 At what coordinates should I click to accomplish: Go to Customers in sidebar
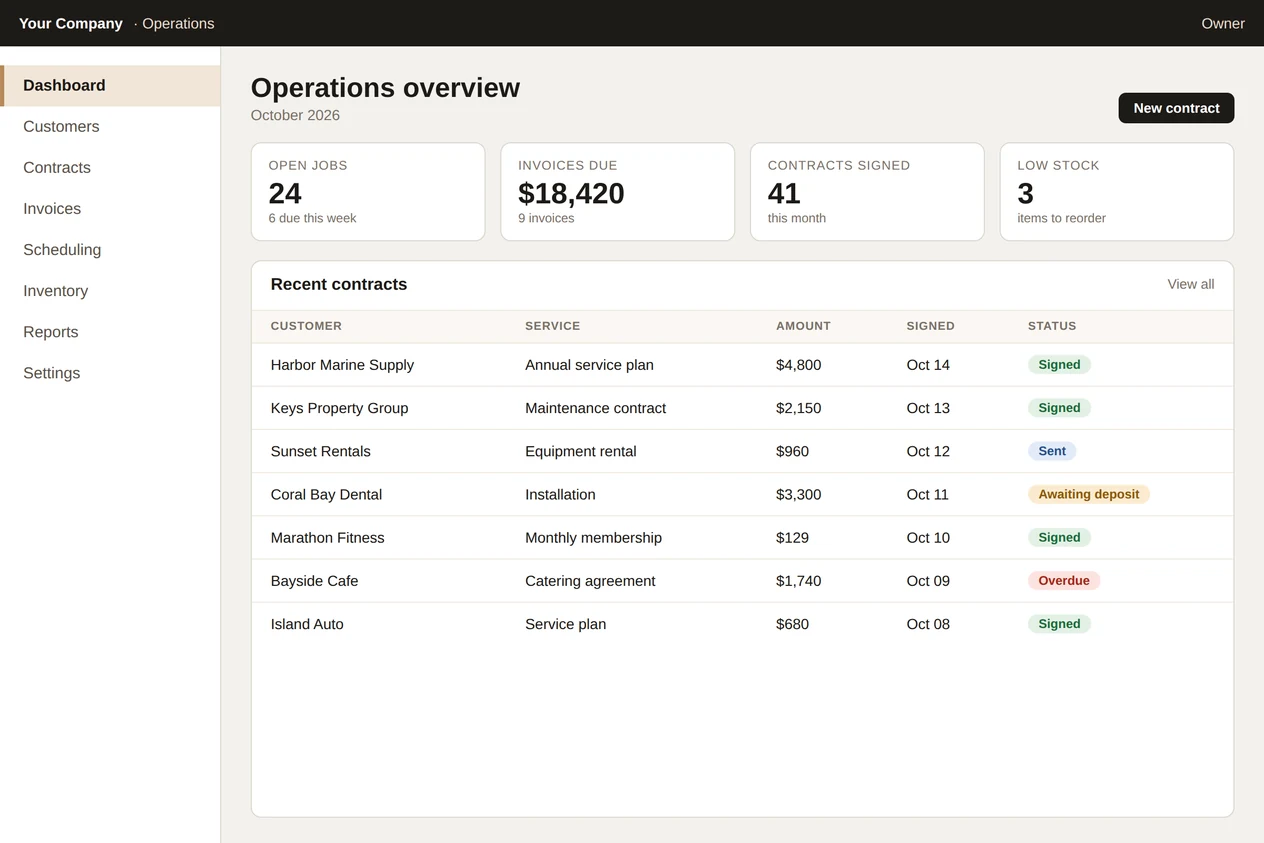pos(110,127)
